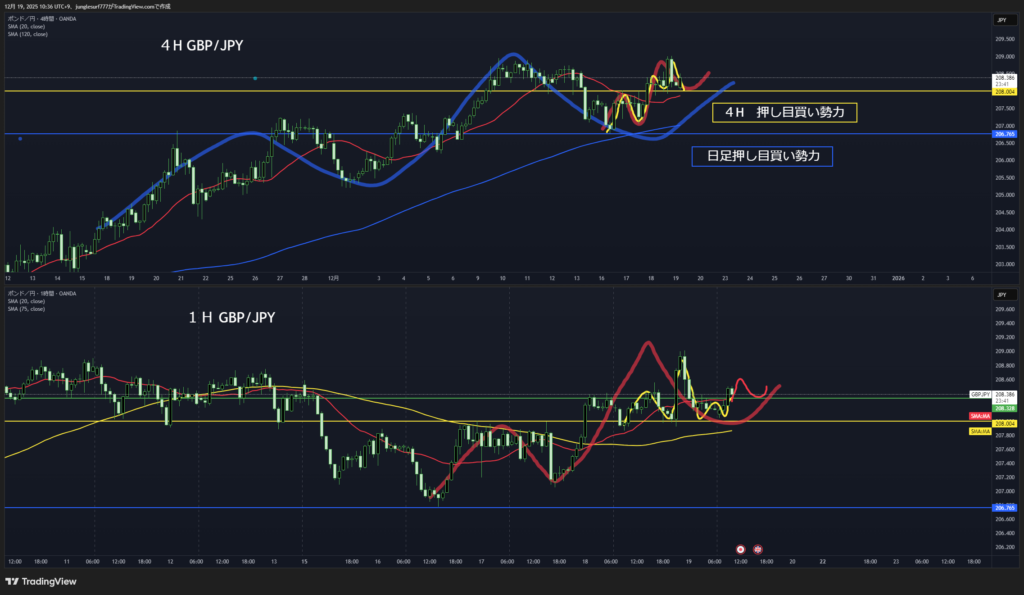The image size is (1024, 595).
Task: Click the 206.765 blue price label on 4H axis
Action: click(1004, 133)
